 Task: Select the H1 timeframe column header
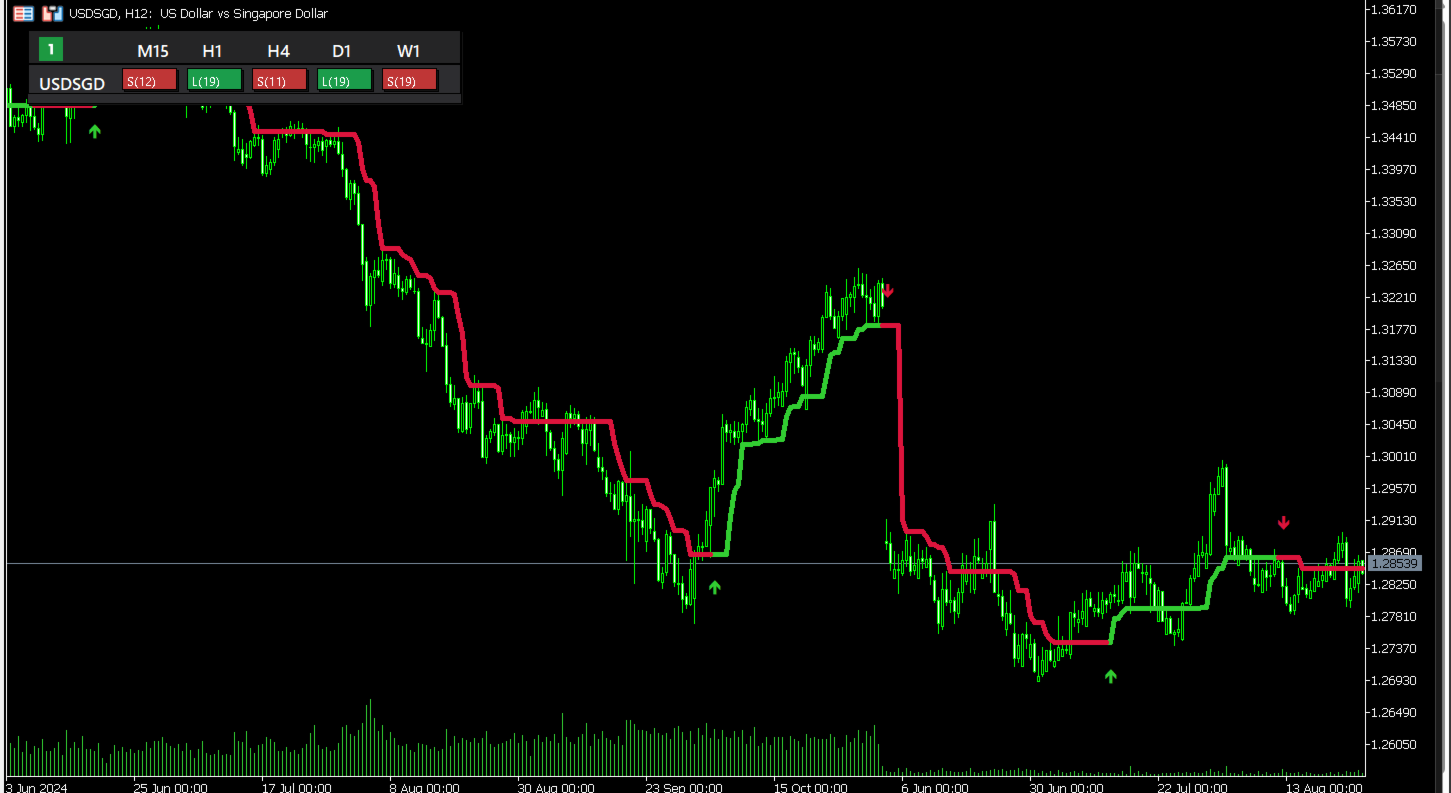[x=212, y=51]
